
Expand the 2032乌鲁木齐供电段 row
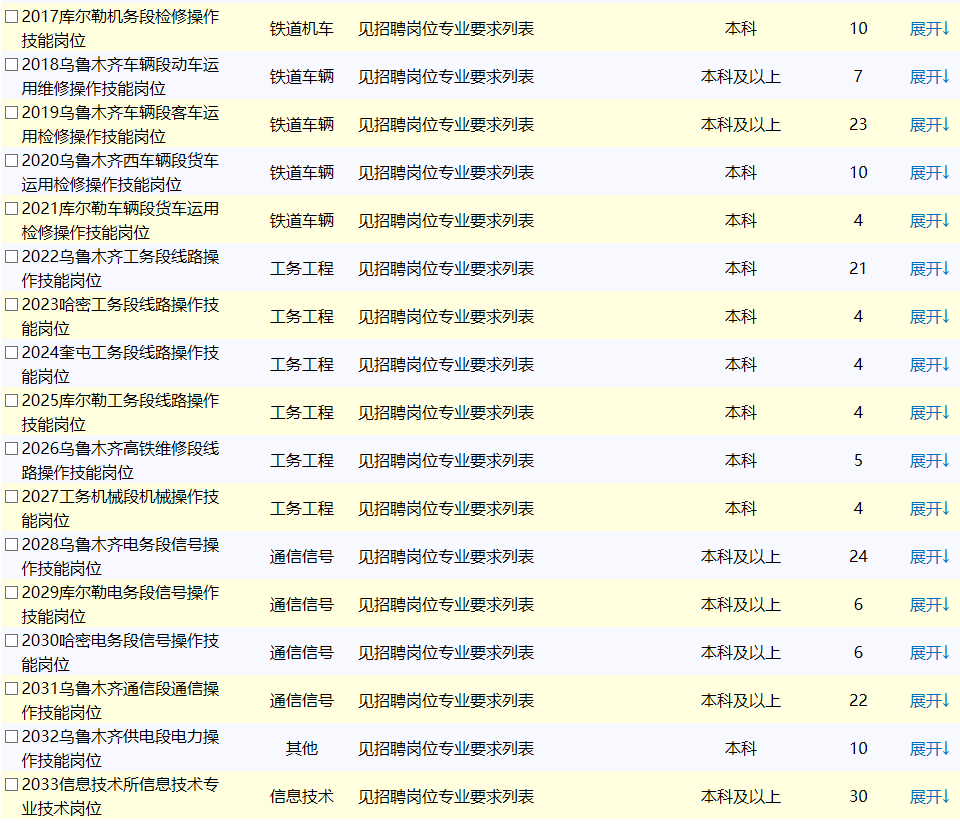pyautogui.click(x=929, y=749)
